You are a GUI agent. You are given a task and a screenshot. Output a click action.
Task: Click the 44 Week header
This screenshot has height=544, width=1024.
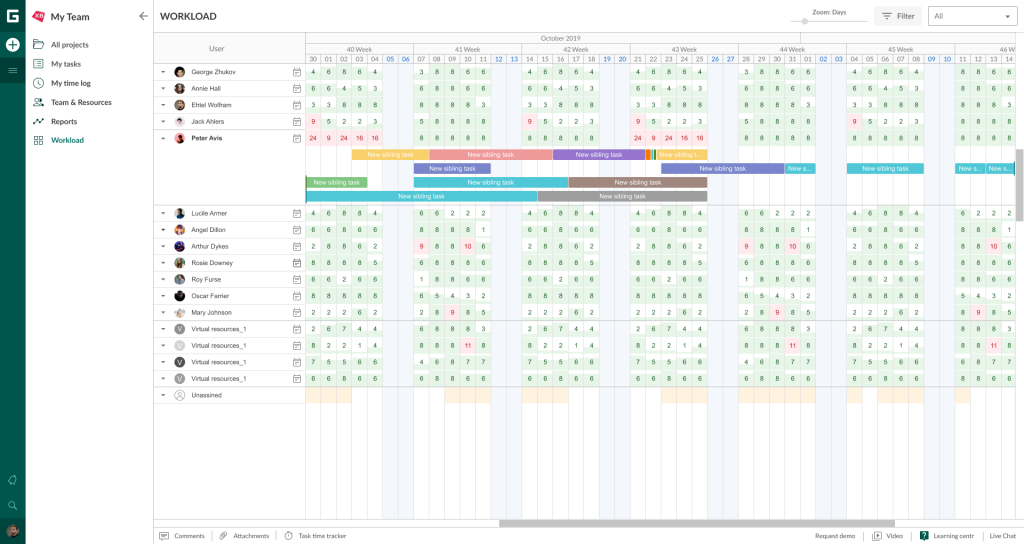[792, 50]
